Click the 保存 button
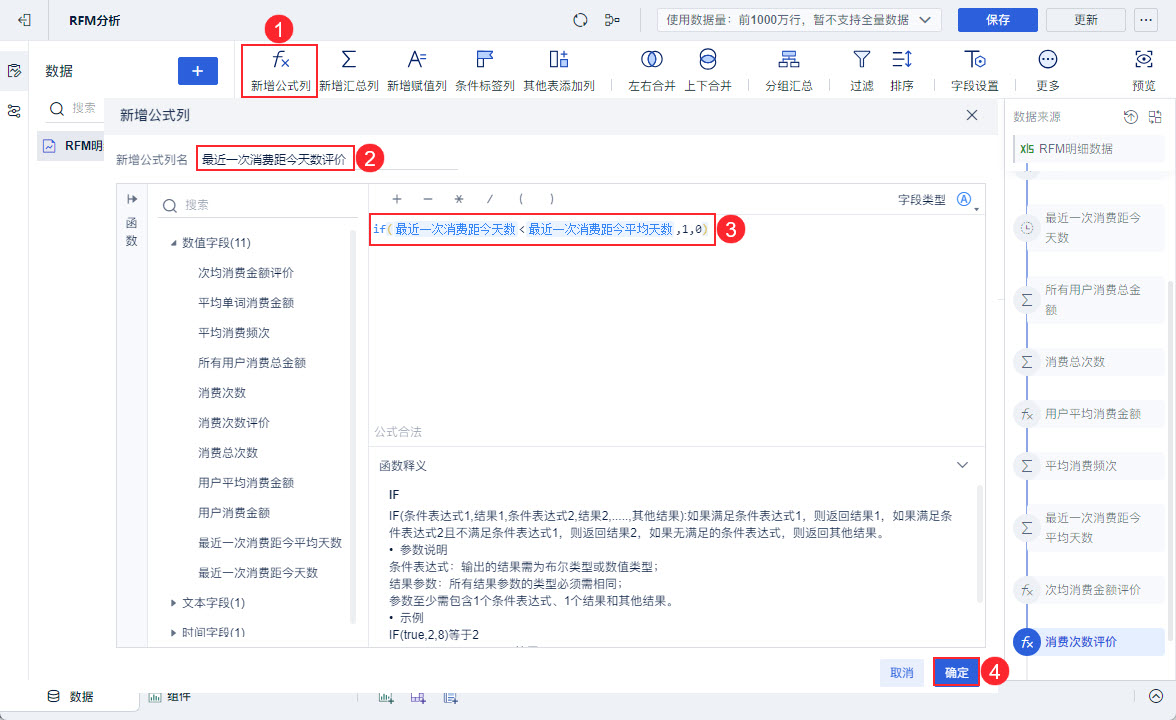Image resolution: width=1176 pixels, height=720 pixels. point(998,20)
